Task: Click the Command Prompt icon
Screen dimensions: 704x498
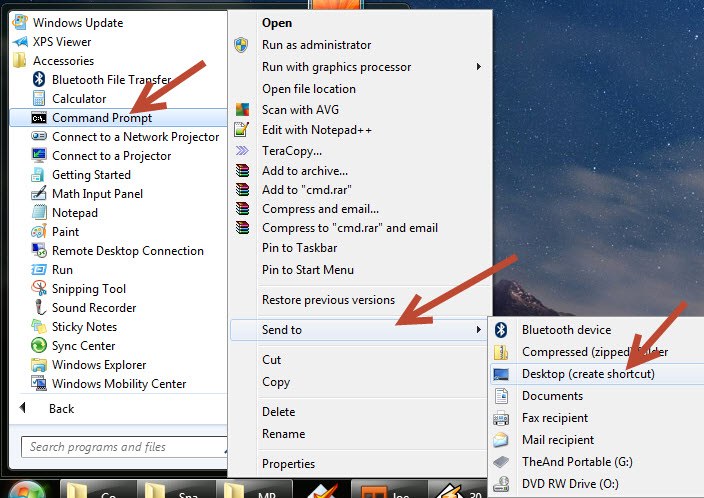Action: click(39, 118)
